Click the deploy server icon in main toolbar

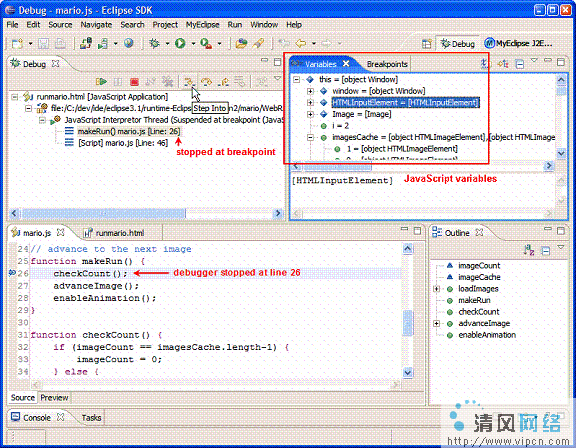(x=86, y=44)
